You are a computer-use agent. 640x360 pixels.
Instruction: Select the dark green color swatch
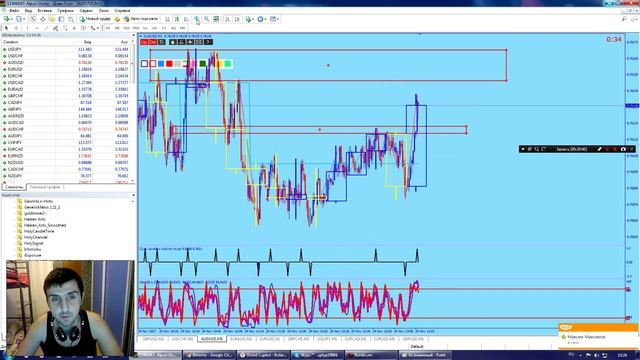[203, 64]
